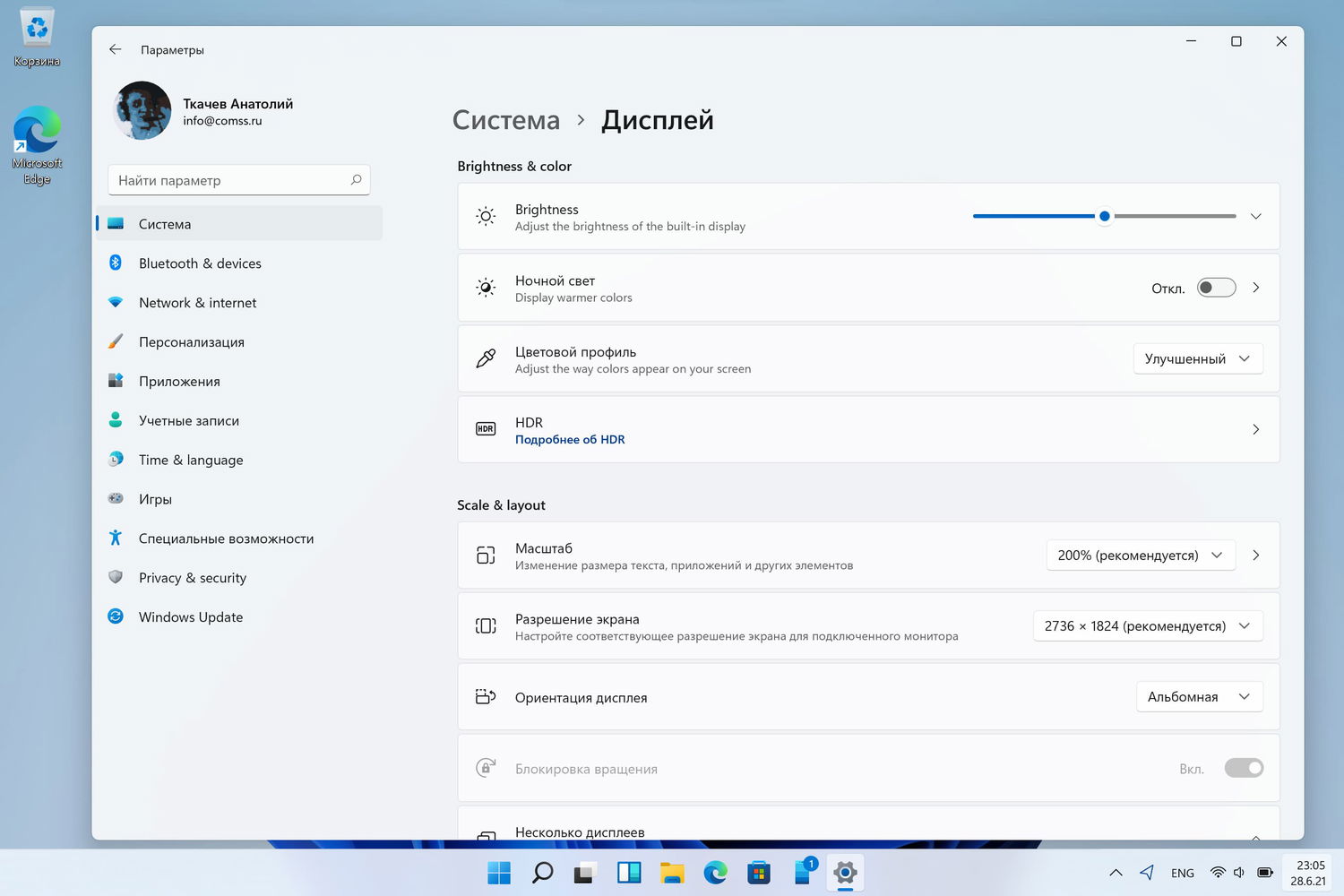Viewport: 1344px width, 896px height.
Task: Click the taskbar Search icon
Action: point(542,872)
